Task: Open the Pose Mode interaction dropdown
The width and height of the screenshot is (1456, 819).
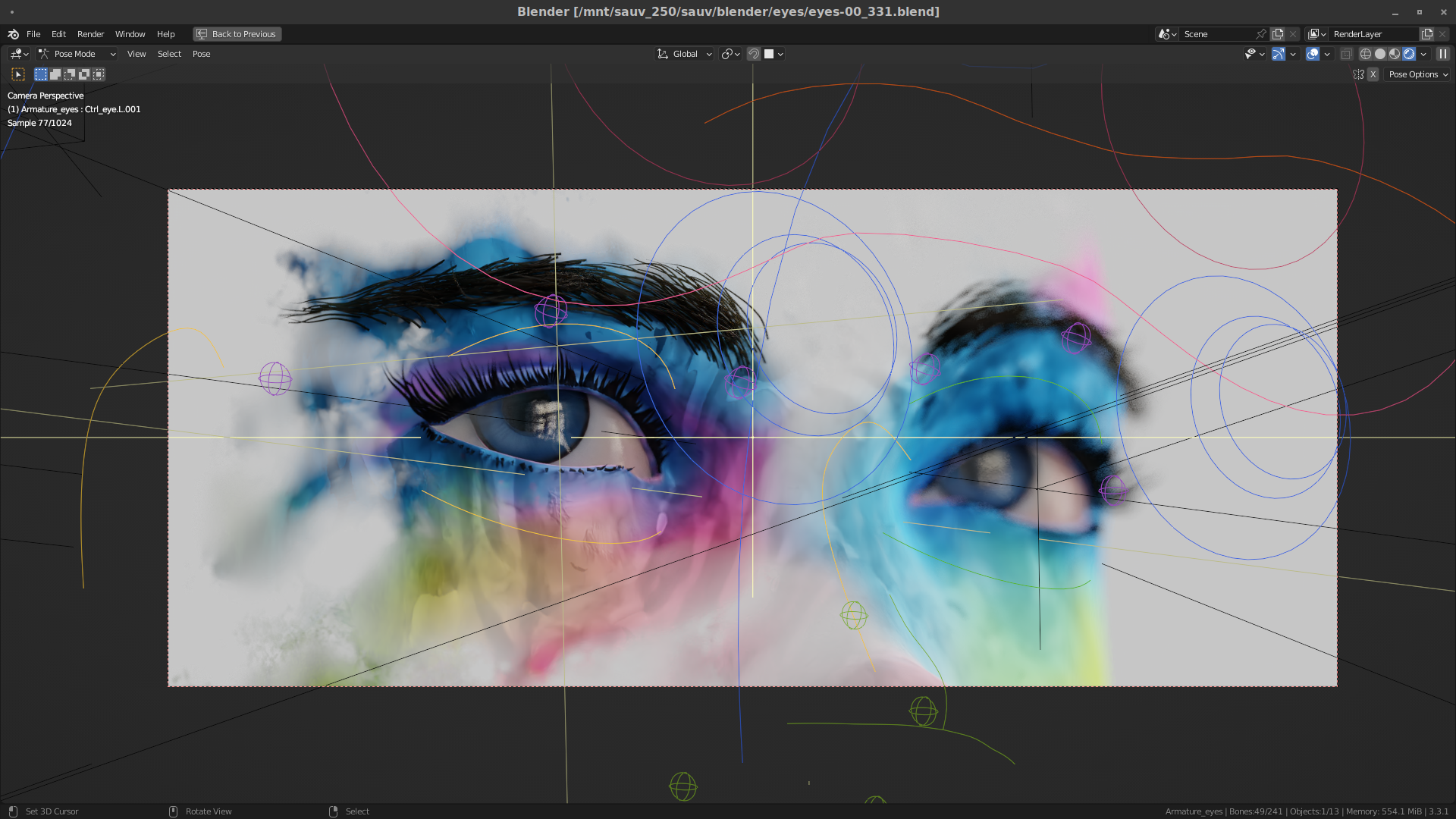Action: tap(77, 54)
